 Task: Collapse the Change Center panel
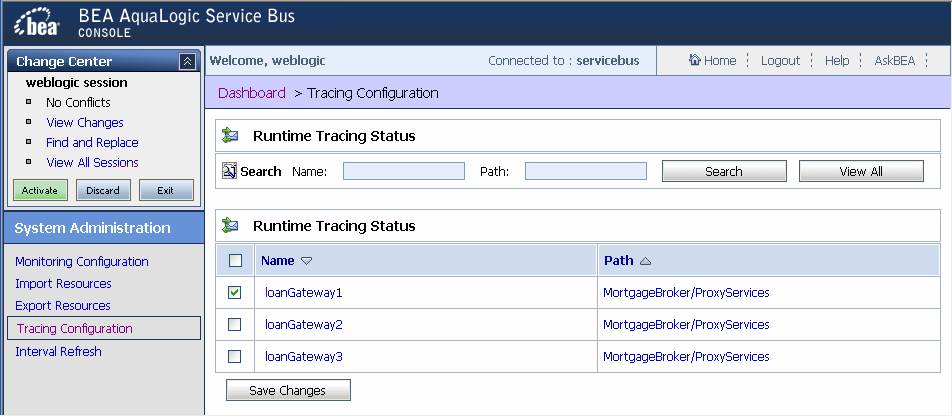[187, 61]
